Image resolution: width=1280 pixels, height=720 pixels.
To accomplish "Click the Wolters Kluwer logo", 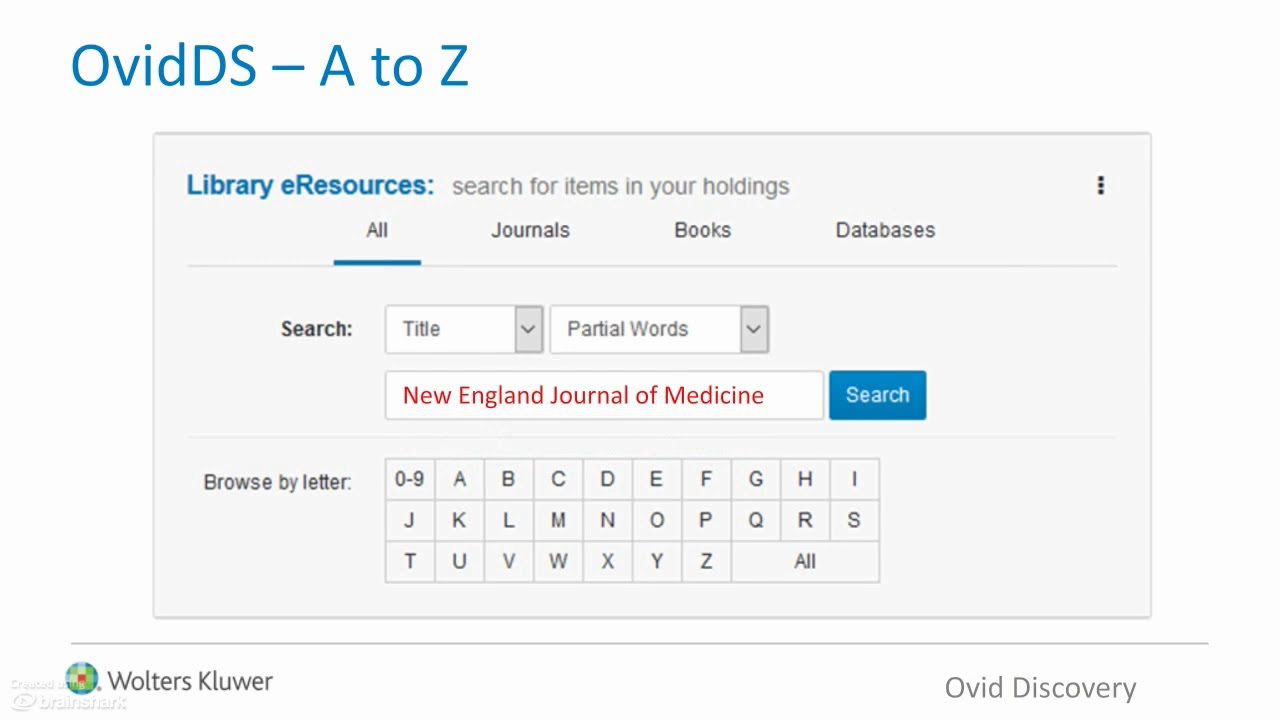I will pyautogui.click(x=170, y=681).
